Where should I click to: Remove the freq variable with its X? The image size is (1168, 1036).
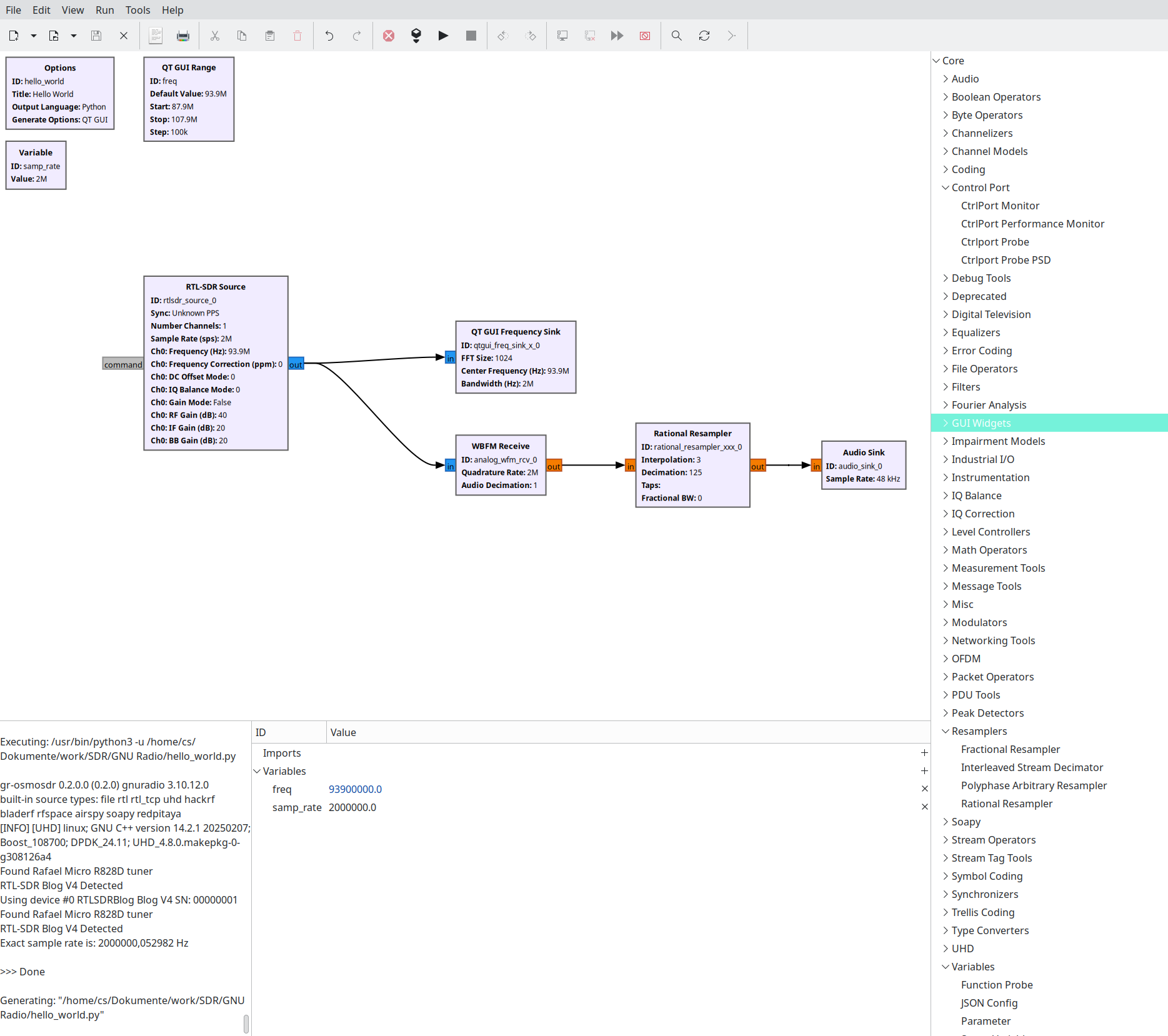(x=924, y=789)
